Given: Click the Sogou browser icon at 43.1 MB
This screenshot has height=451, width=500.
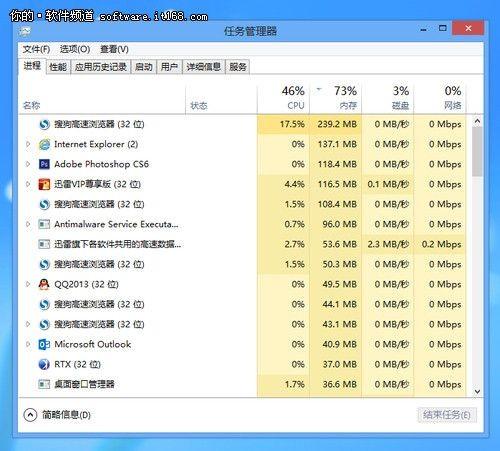Looking at the screenshot, I should pos(44,324).
